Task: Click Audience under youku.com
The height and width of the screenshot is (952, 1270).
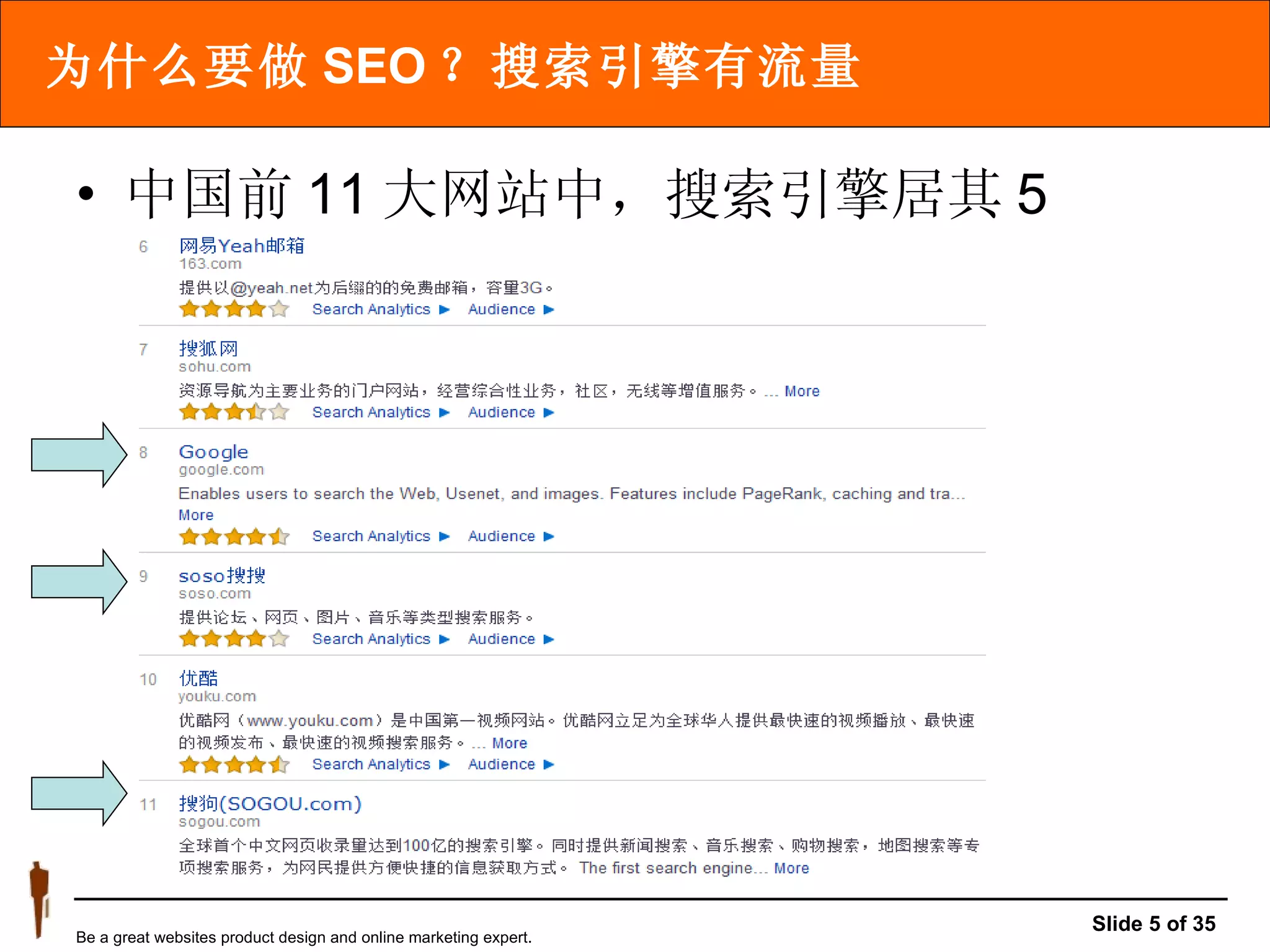Action: (501, 764)
